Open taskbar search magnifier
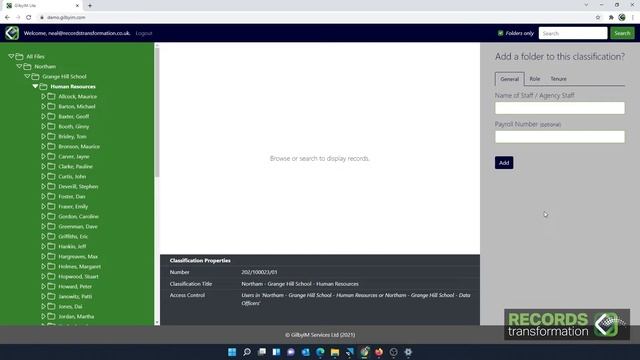640x360 pixels. click(247, 352)
